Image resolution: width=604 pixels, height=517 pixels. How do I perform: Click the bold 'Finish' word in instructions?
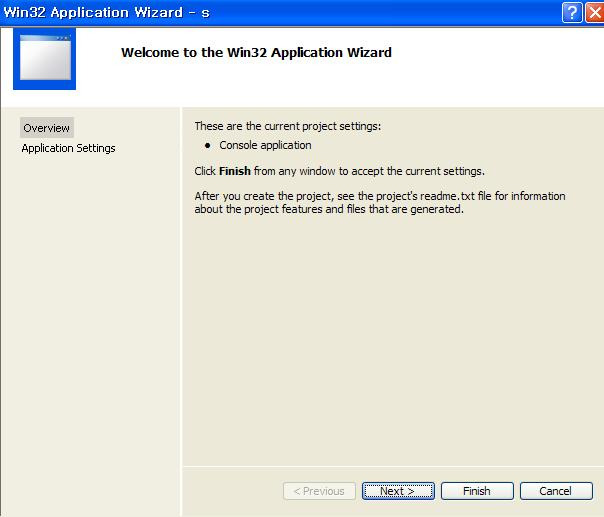pos(235,171)
